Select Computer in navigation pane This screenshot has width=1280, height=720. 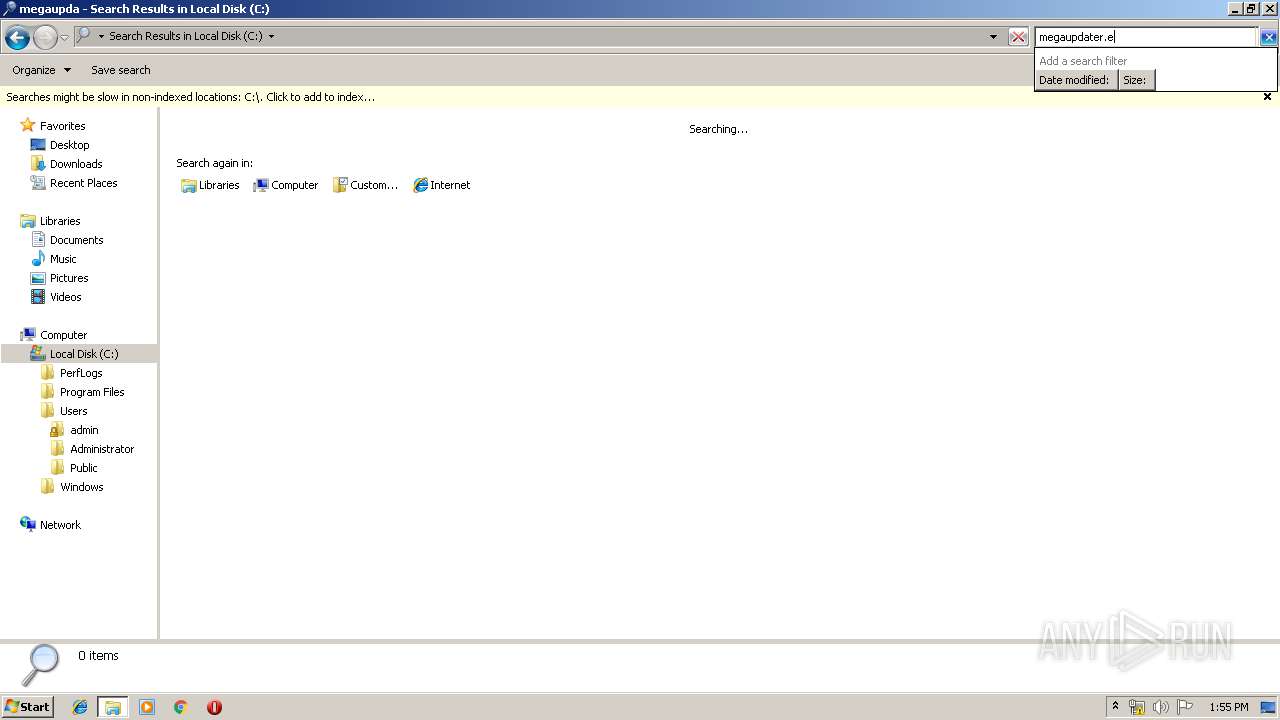point(64,335)
